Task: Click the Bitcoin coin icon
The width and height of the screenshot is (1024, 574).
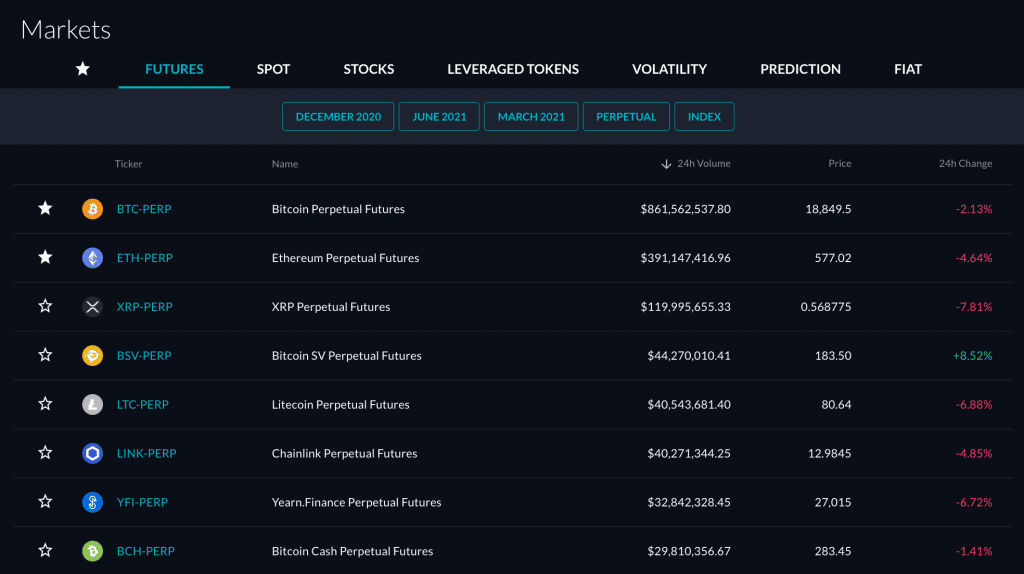Action: click(x=92, y=209)
